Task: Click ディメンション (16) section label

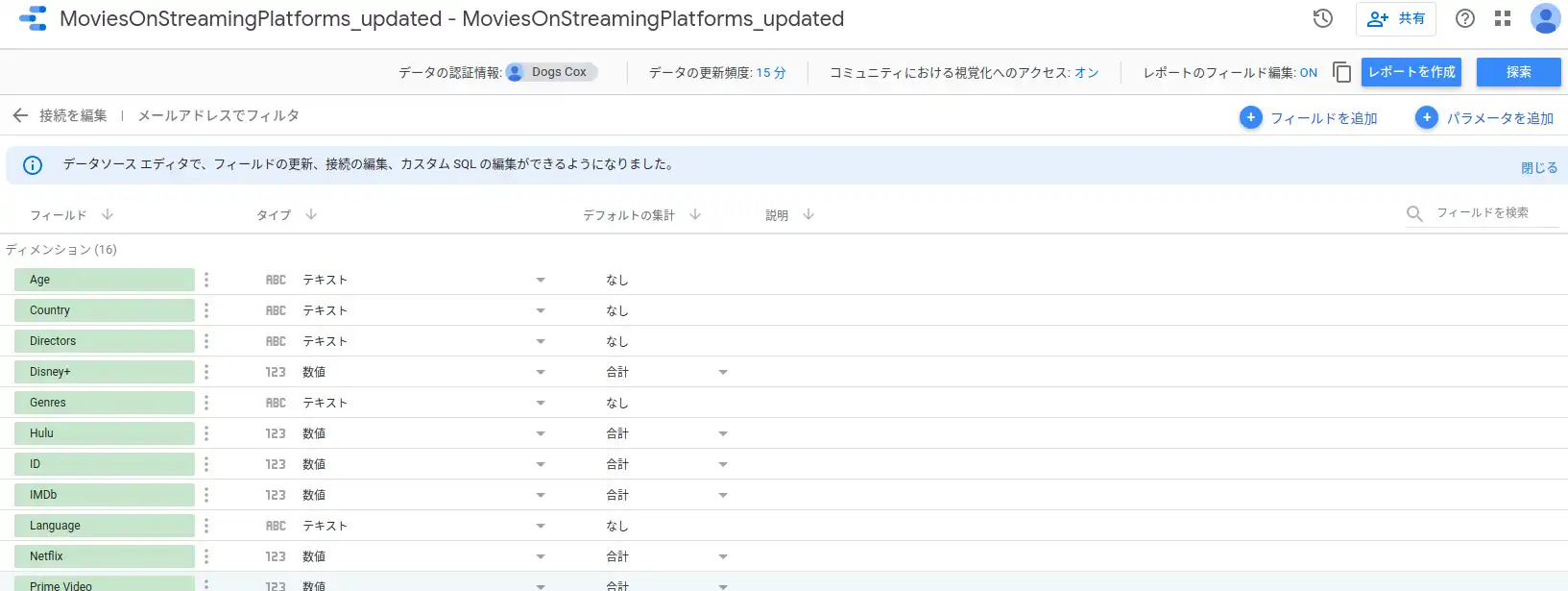Action: point(61,250)
